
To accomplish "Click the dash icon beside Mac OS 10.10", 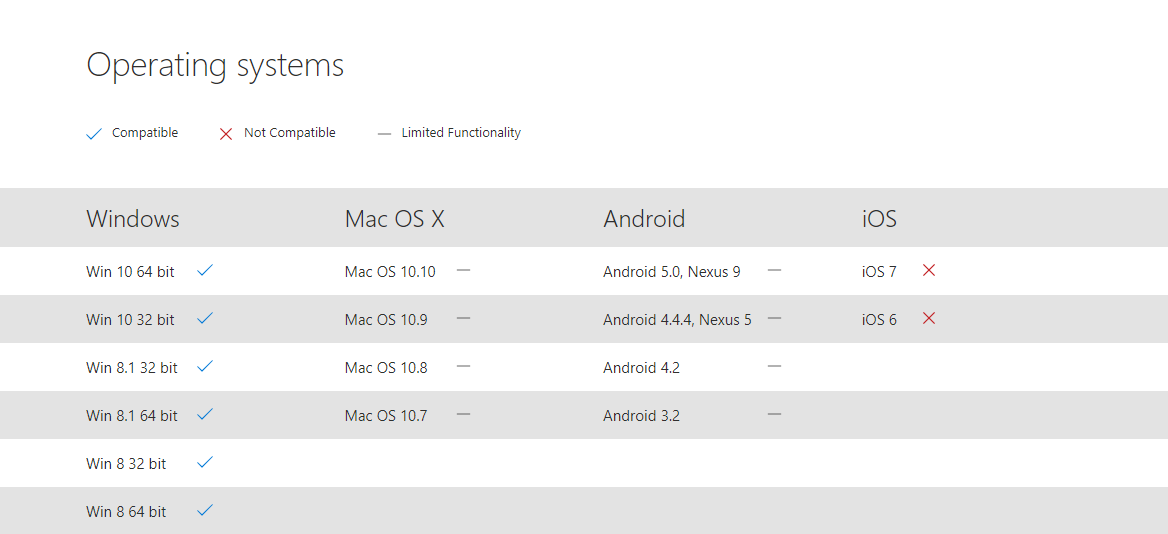I will click(463, 270).
